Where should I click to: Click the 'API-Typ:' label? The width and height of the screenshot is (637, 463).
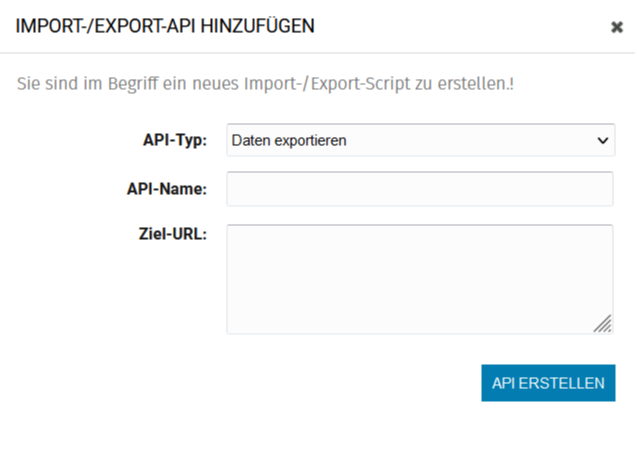175,141
